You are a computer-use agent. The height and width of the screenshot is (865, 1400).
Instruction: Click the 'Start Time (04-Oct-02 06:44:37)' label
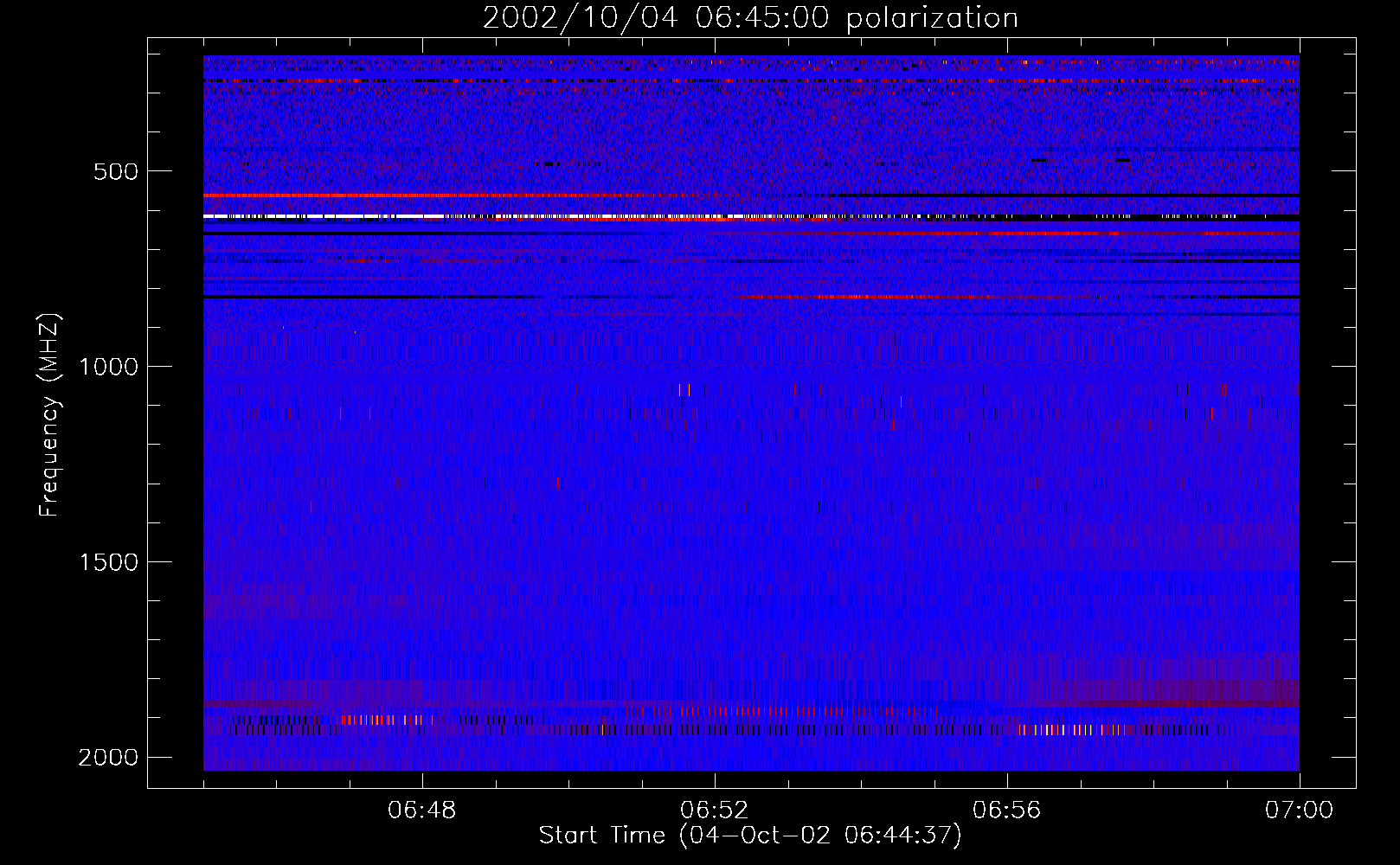750,836
